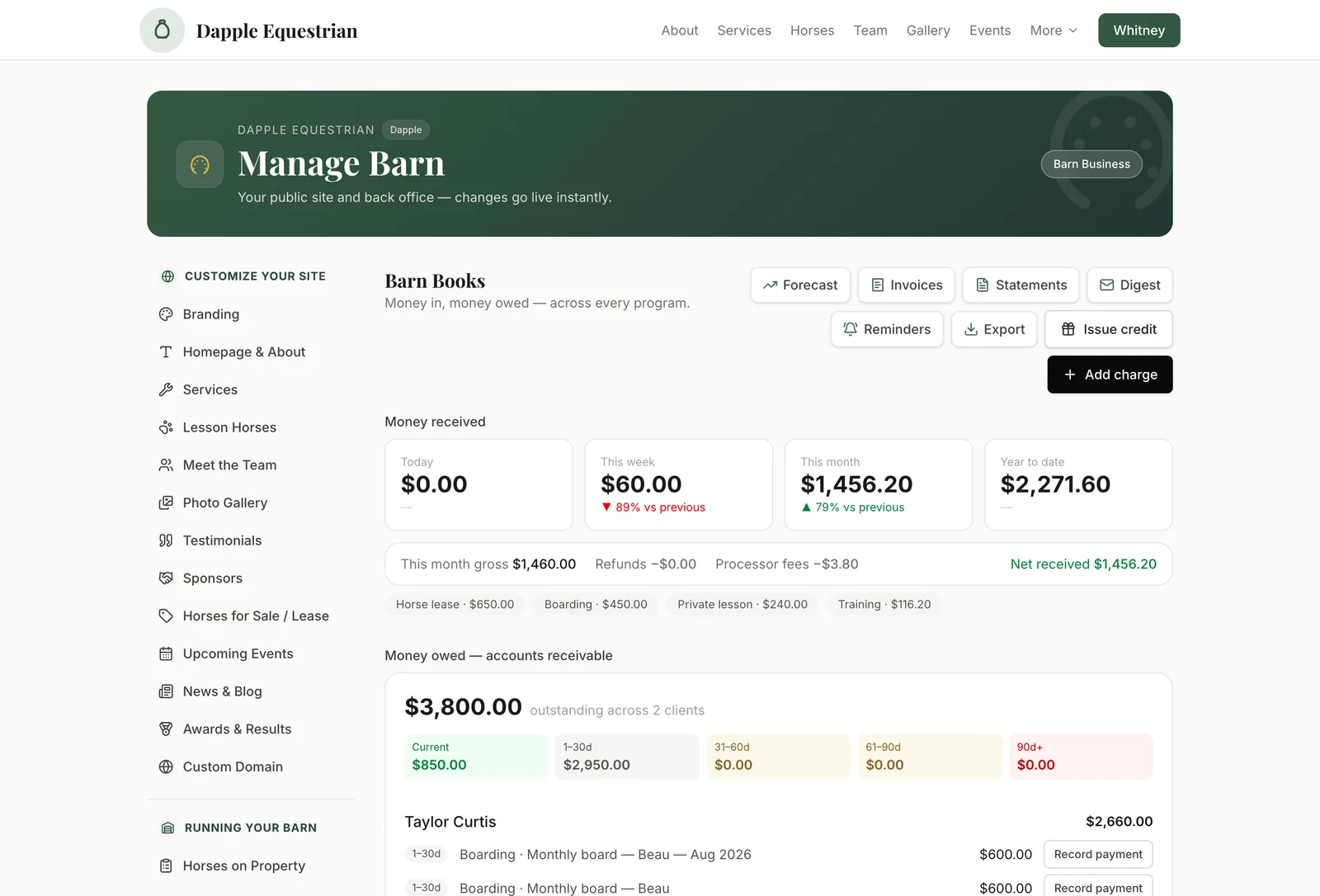
Task: Record payment for Beau Aug 2026 boarding
Action: (1098, 854)
